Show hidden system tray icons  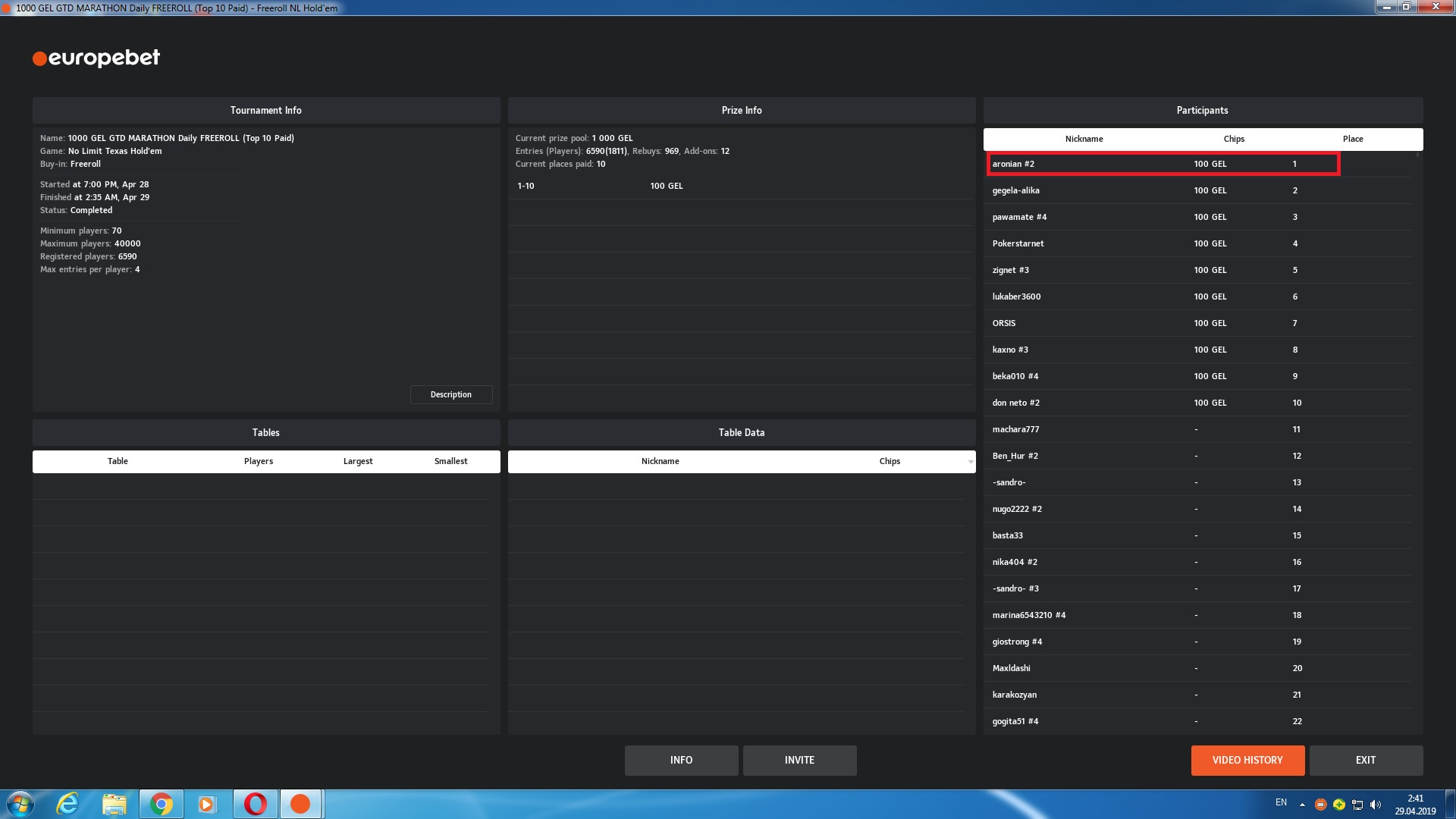[x=1302, y=805]
